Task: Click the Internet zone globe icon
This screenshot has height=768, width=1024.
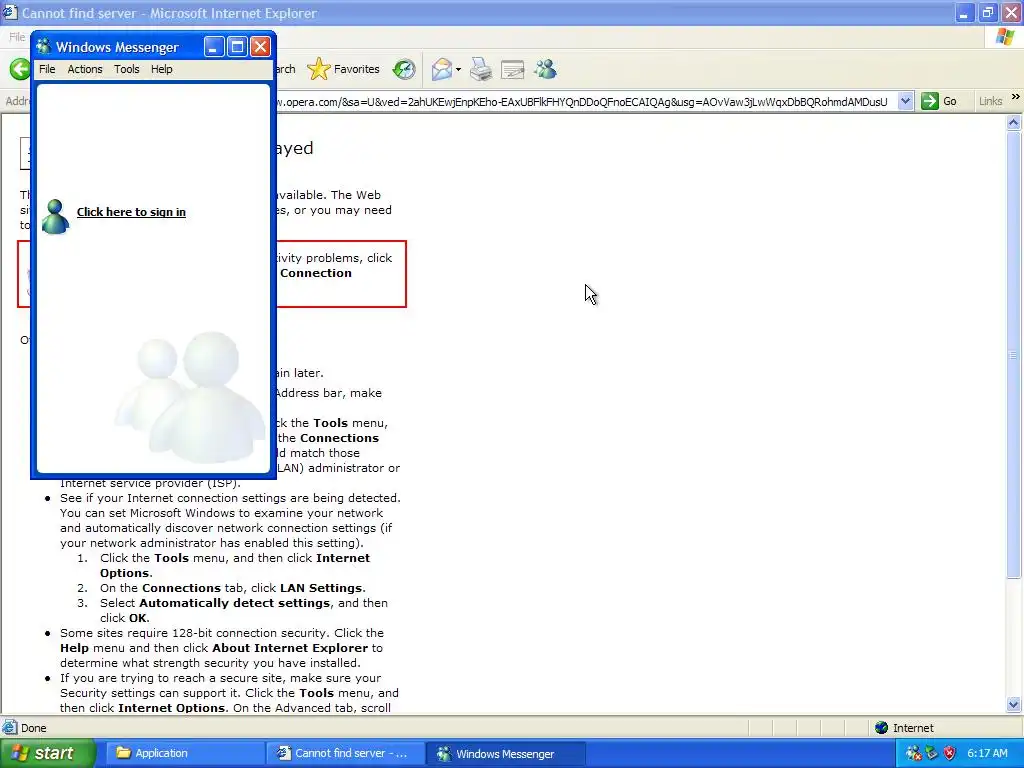Action: coord(882,728)
